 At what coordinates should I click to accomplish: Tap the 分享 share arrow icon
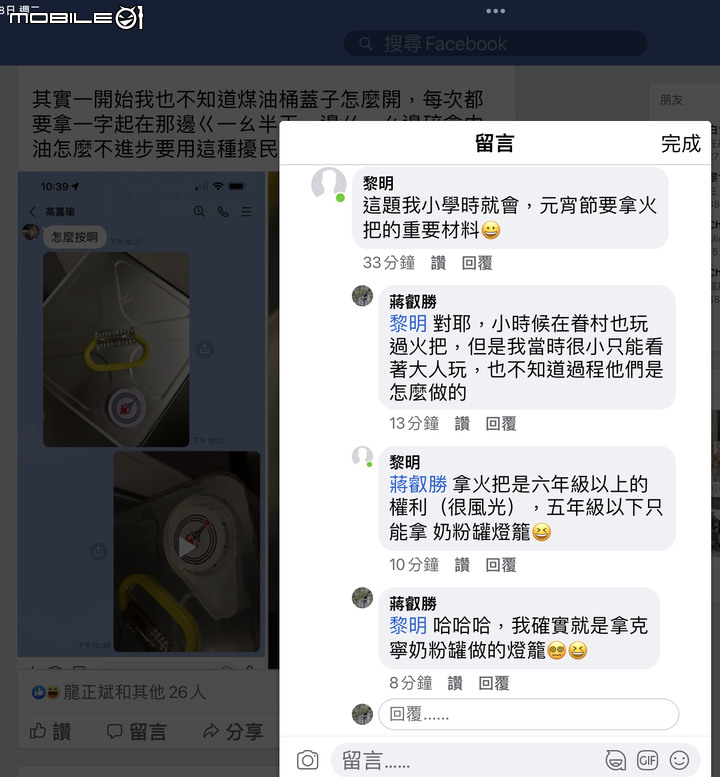pyautogui.click(x=211, y=731)
